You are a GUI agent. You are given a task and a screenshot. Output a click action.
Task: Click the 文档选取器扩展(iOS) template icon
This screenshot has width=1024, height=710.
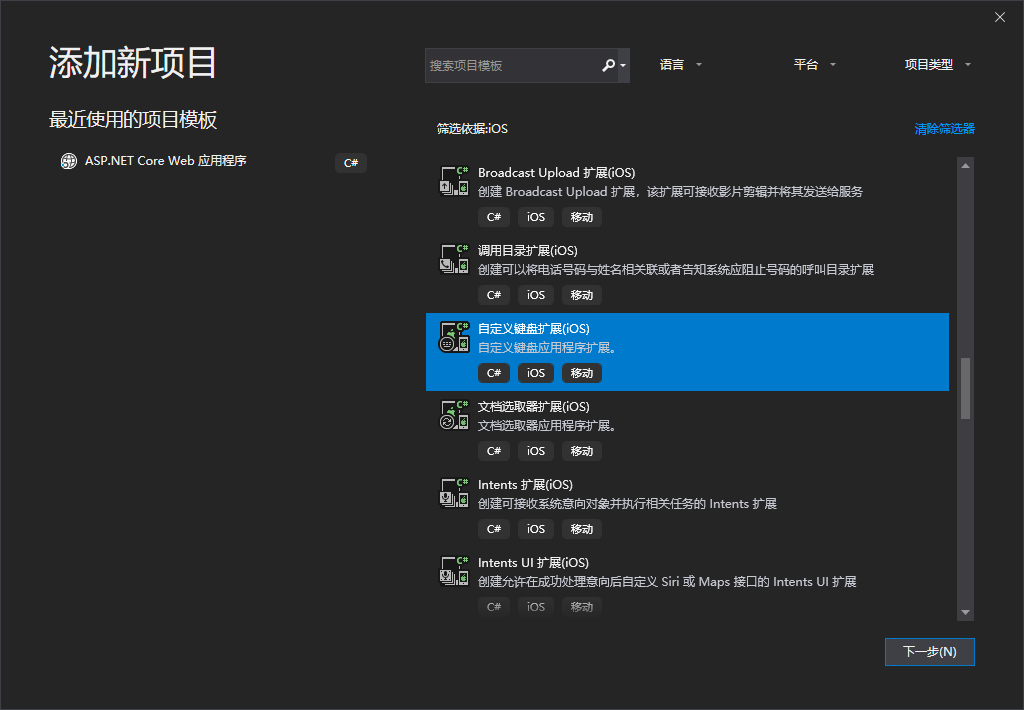click(x=454, y=415)
